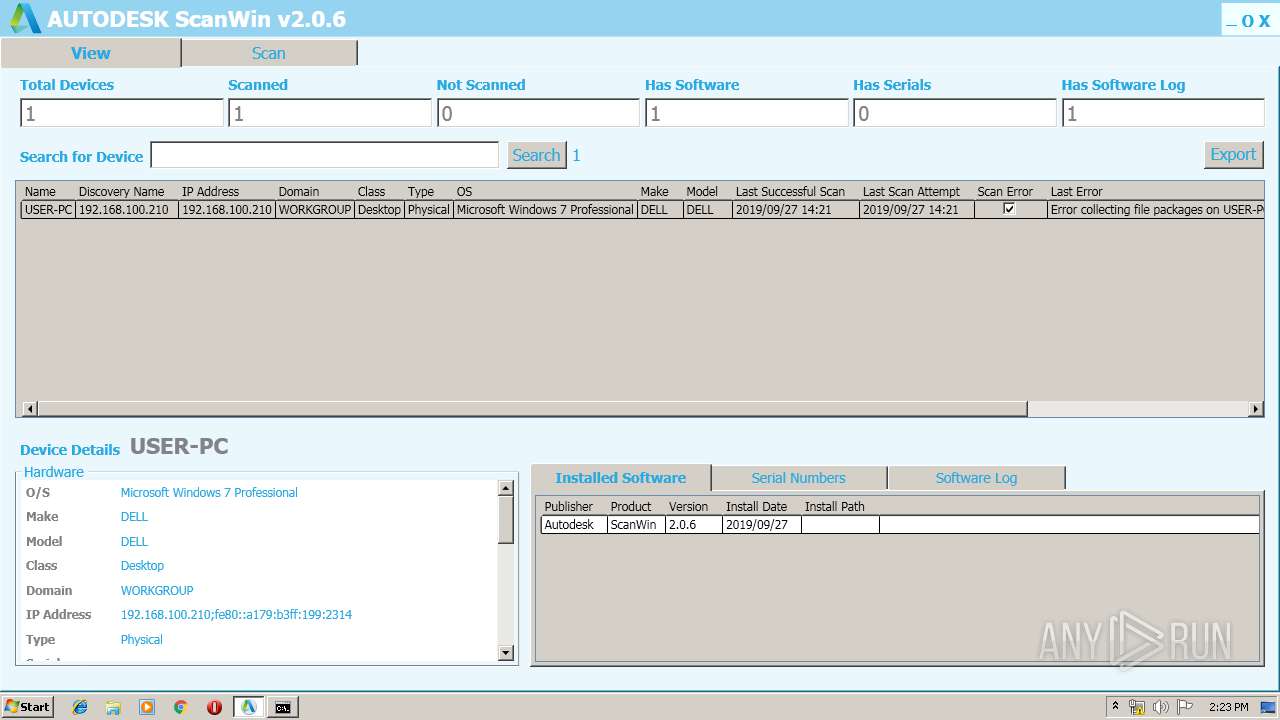Click the Has Serials value field

tap(955, 113)
